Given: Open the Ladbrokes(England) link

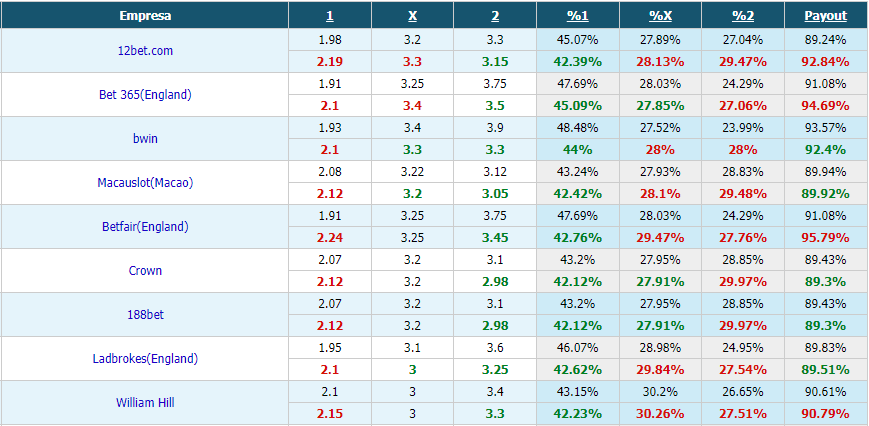Looking at the screenshot, I should pos(145,358).
